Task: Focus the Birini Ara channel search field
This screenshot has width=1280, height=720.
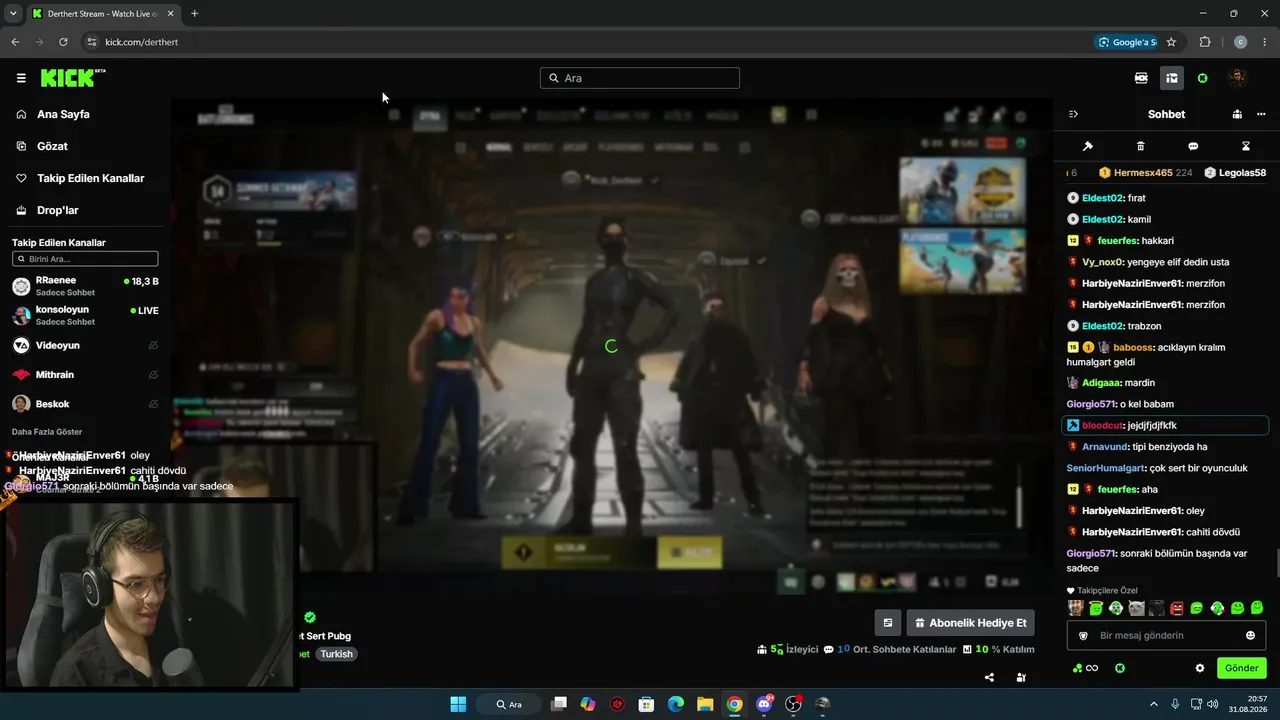Action: pyautogui.click(x=85, y=259)
